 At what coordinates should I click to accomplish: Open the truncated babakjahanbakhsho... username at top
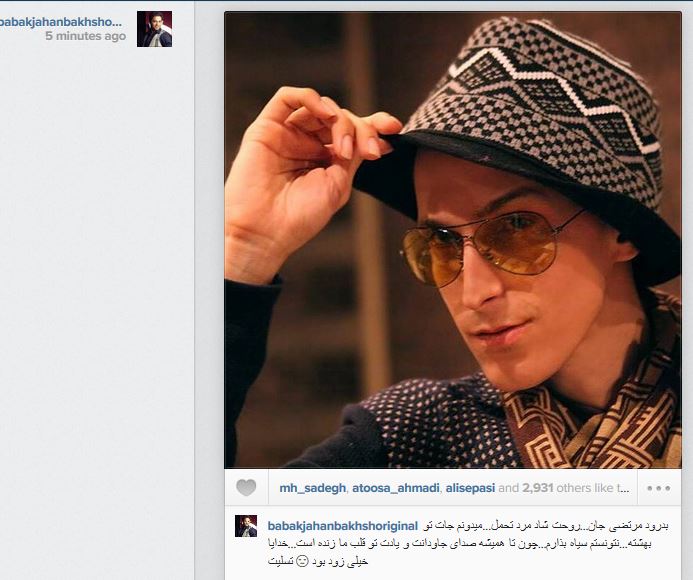(x=61, y=22)
